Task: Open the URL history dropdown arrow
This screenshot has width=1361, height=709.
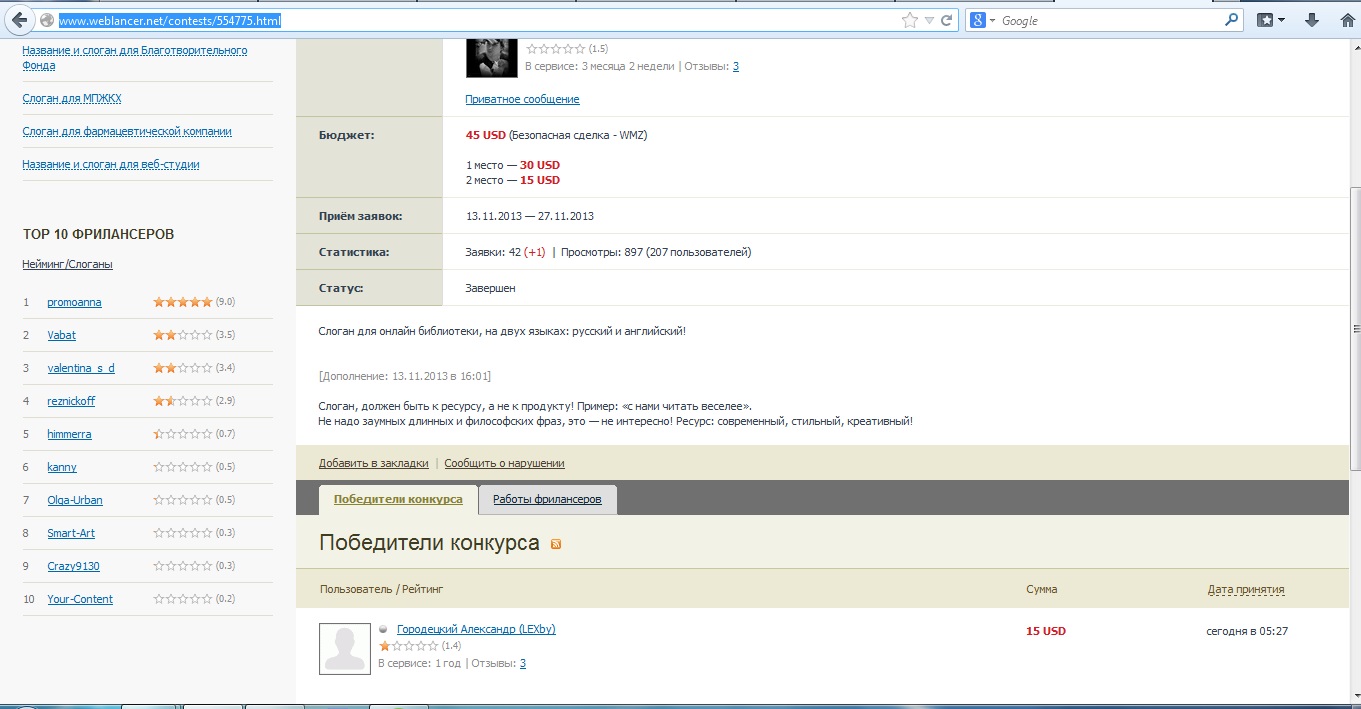Action: click(x=929, y=20)
